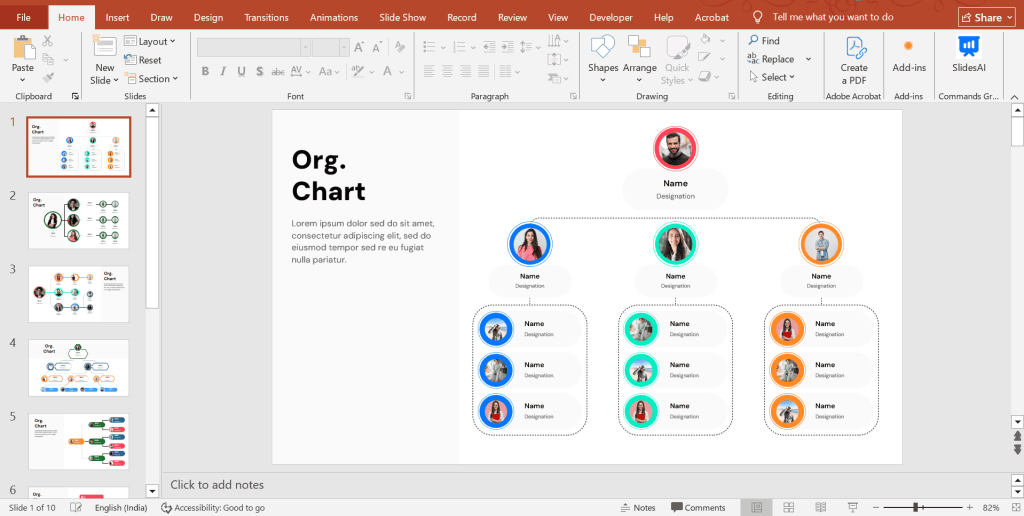Insert a New Slide
Image resolution: width=1024 pixels, height=516 pixels.
point(104,48)
